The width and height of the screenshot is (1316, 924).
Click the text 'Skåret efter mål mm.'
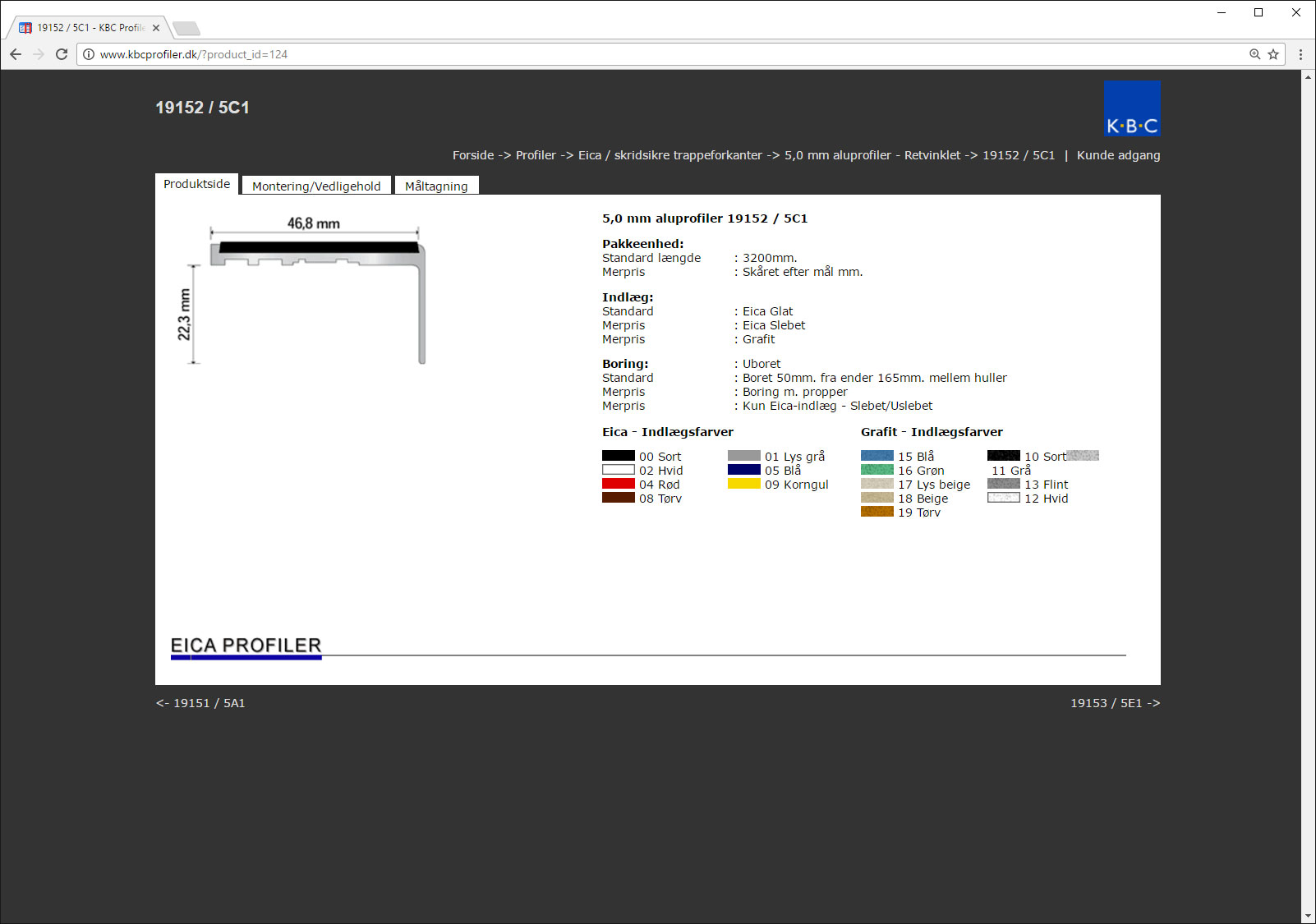tap(803, 272)
